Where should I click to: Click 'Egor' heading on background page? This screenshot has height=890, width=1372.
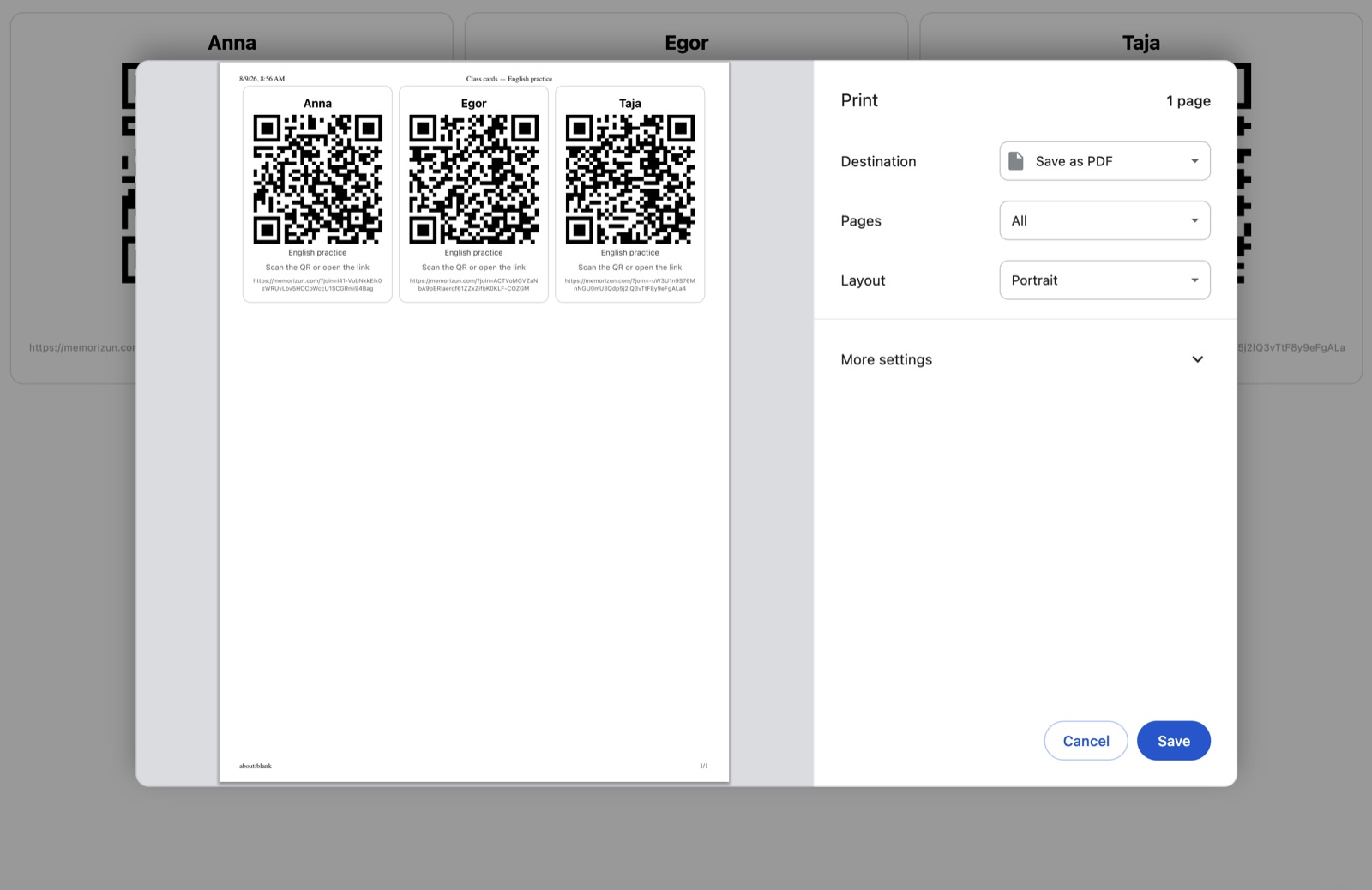click(x=686, y=43)
